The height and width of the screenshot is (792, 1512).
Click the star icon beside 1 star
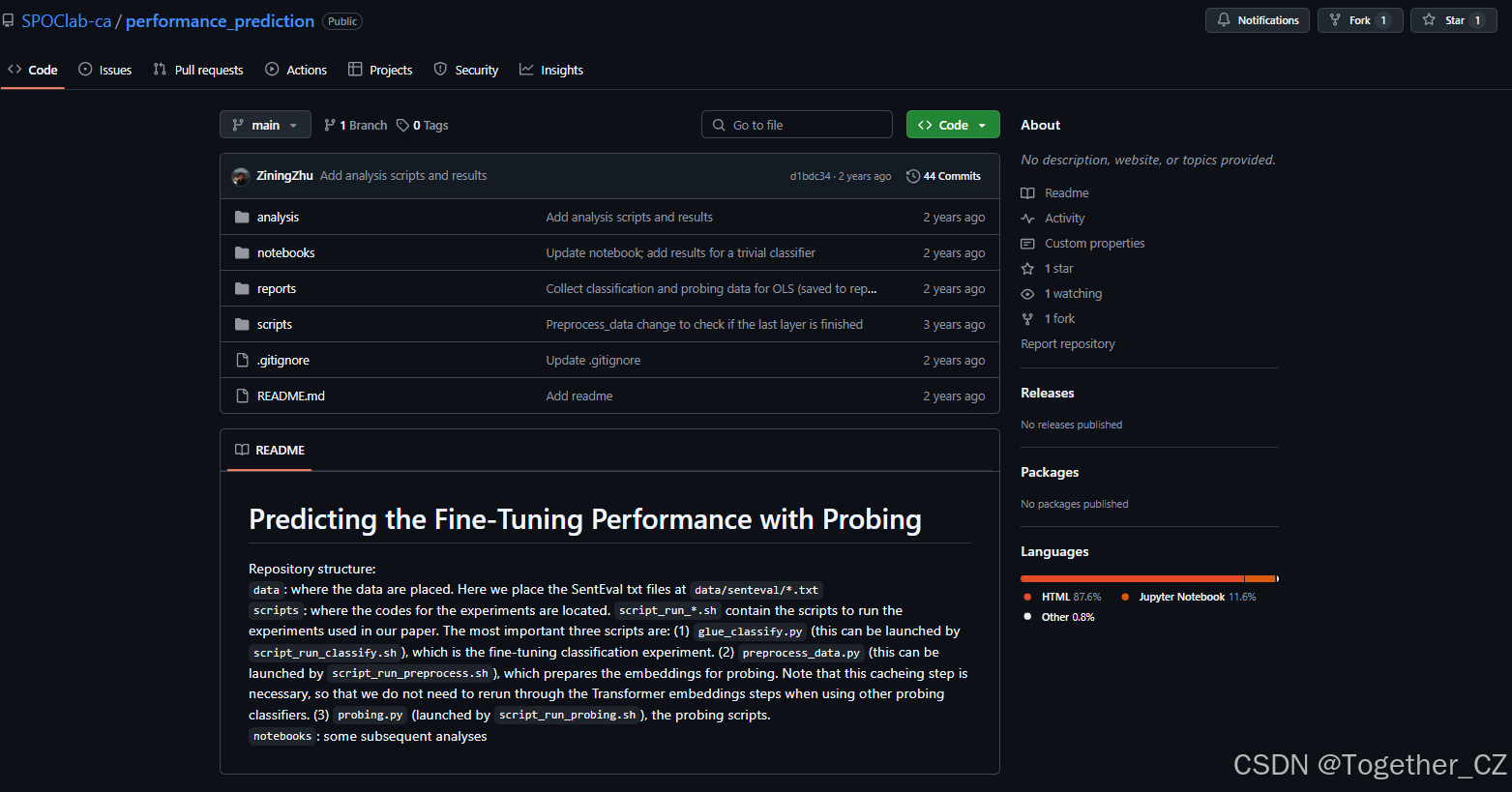1027,269
